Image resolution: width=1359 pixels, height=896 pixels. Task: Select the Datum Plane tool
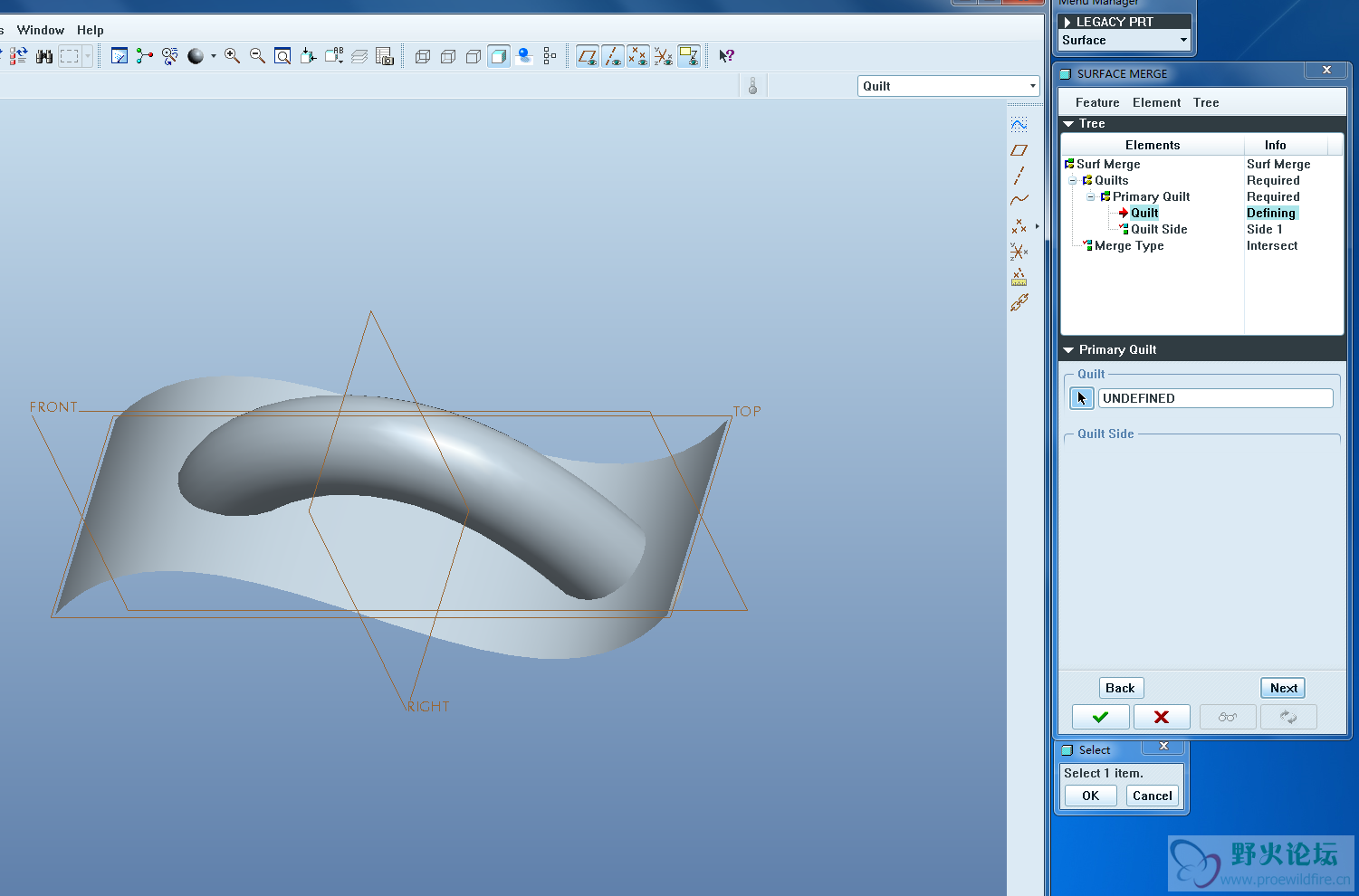click(x=1019, y=150)
